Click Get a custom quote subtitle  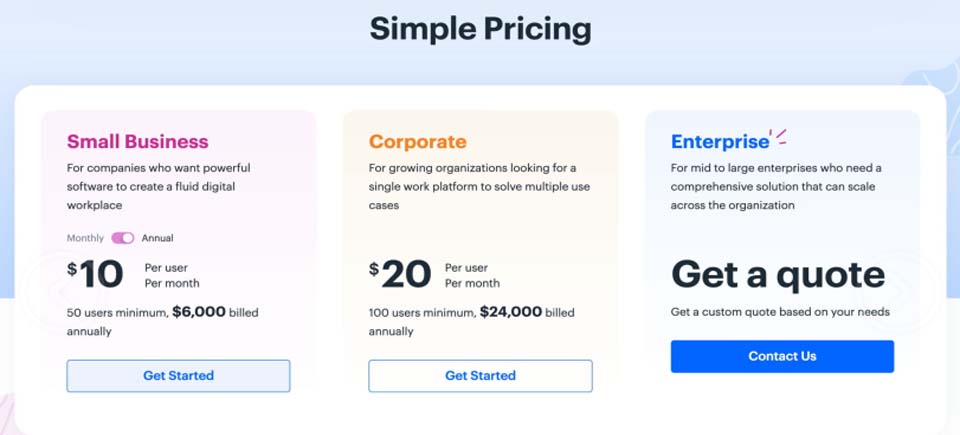pyautogui.click(x=780, y=312)
